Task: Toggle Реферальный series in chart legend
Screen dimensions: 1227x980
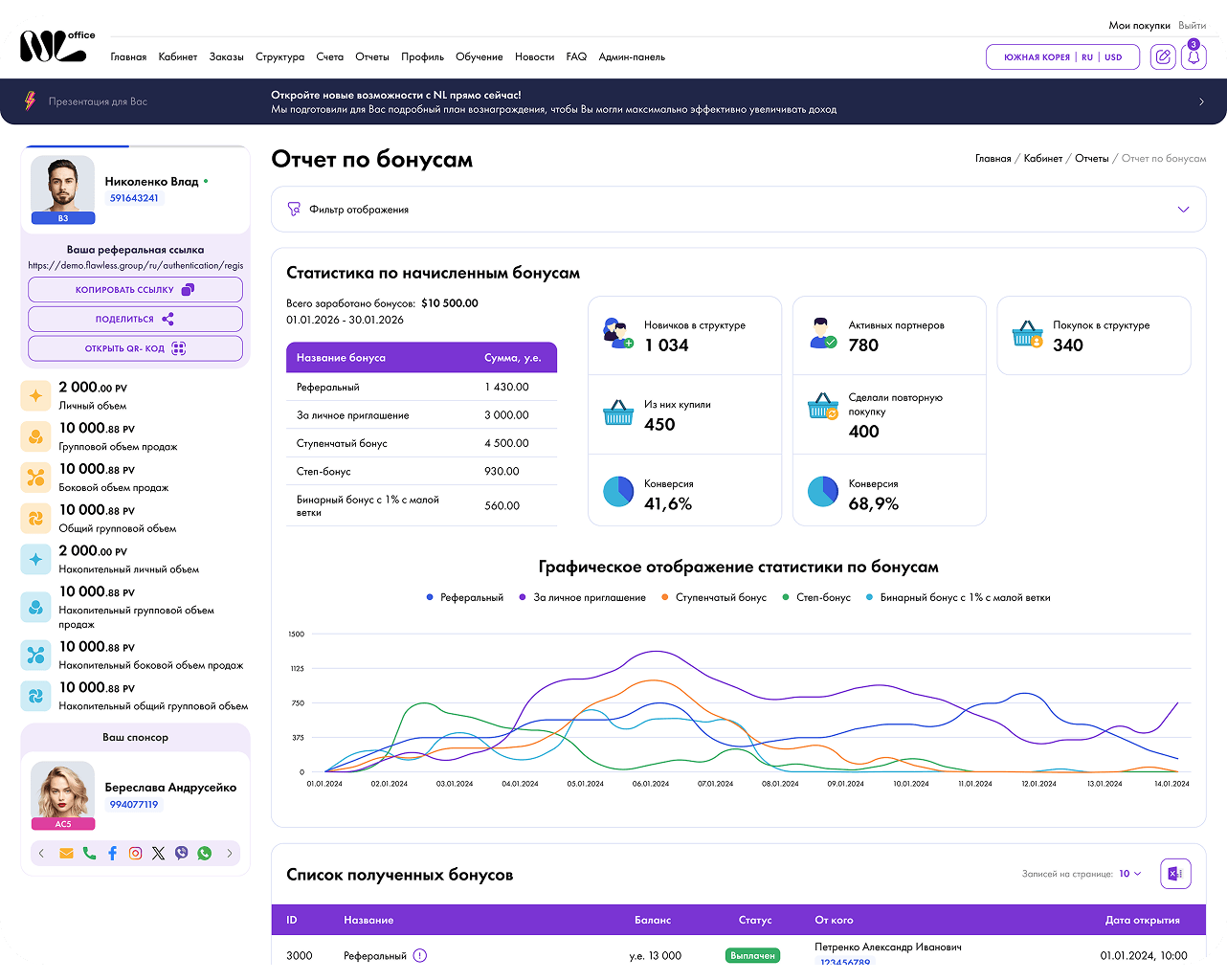Action: [x=465, y=597]
